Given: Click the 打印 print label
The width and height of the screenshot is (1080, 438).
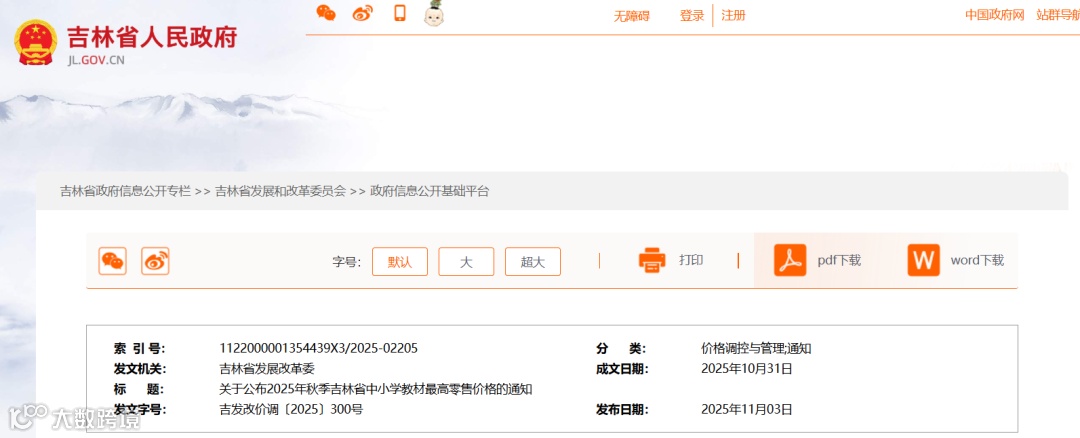Looking at the screenshot, I should 691,260.
